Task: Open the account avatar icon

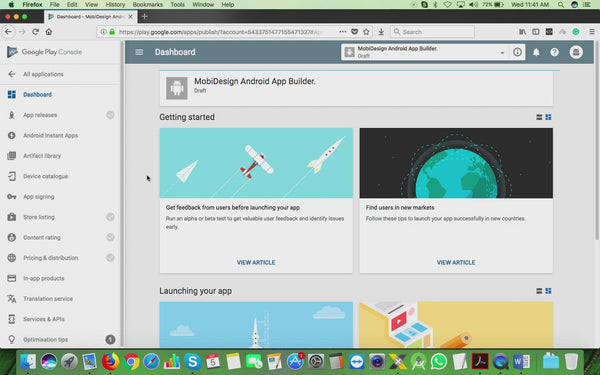Action: coord(576,52)
